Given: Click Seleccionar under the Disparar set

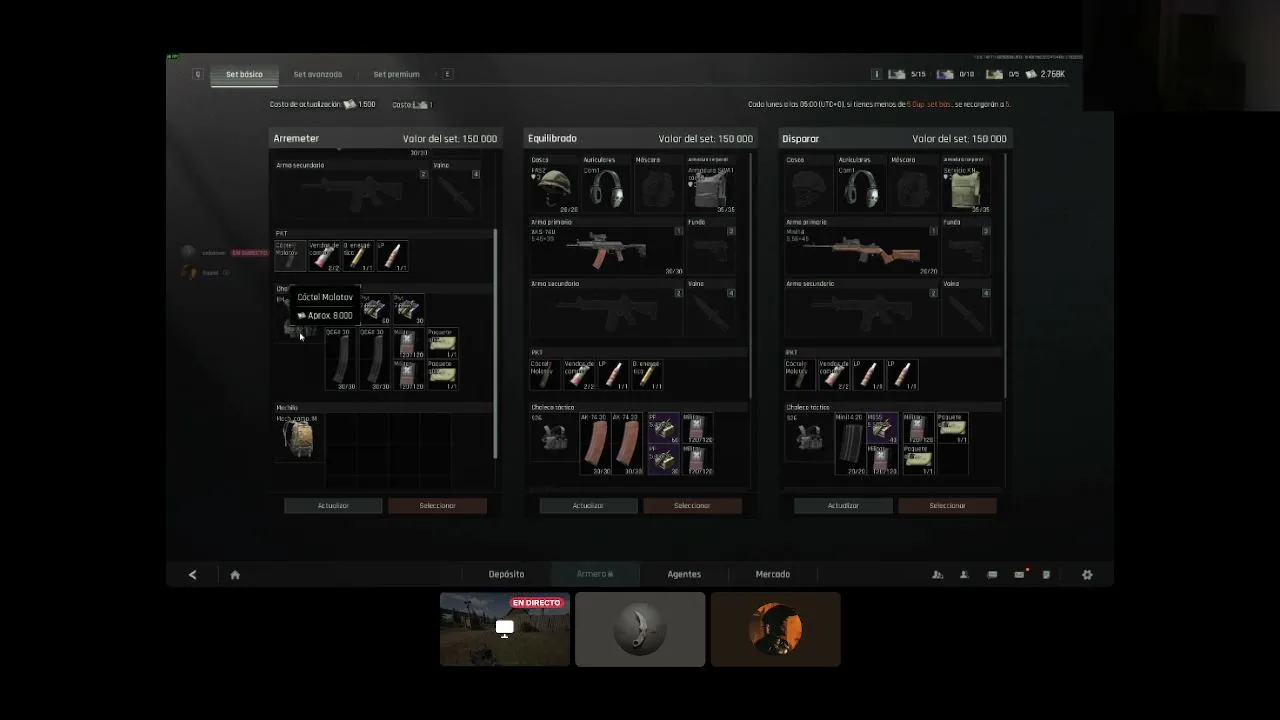Looking at the screenshot, I should 947,506.
